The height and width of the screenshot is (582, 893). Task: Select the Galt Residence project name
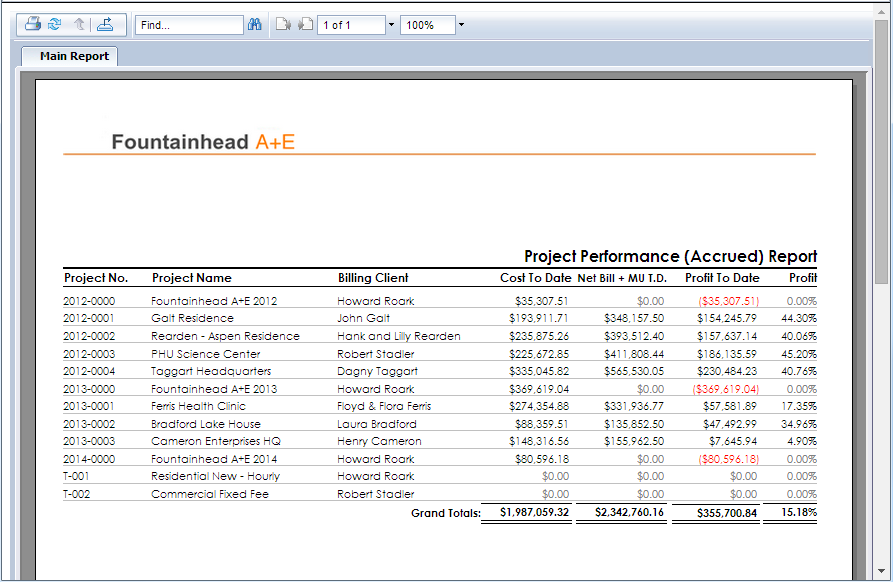point(192,318)
